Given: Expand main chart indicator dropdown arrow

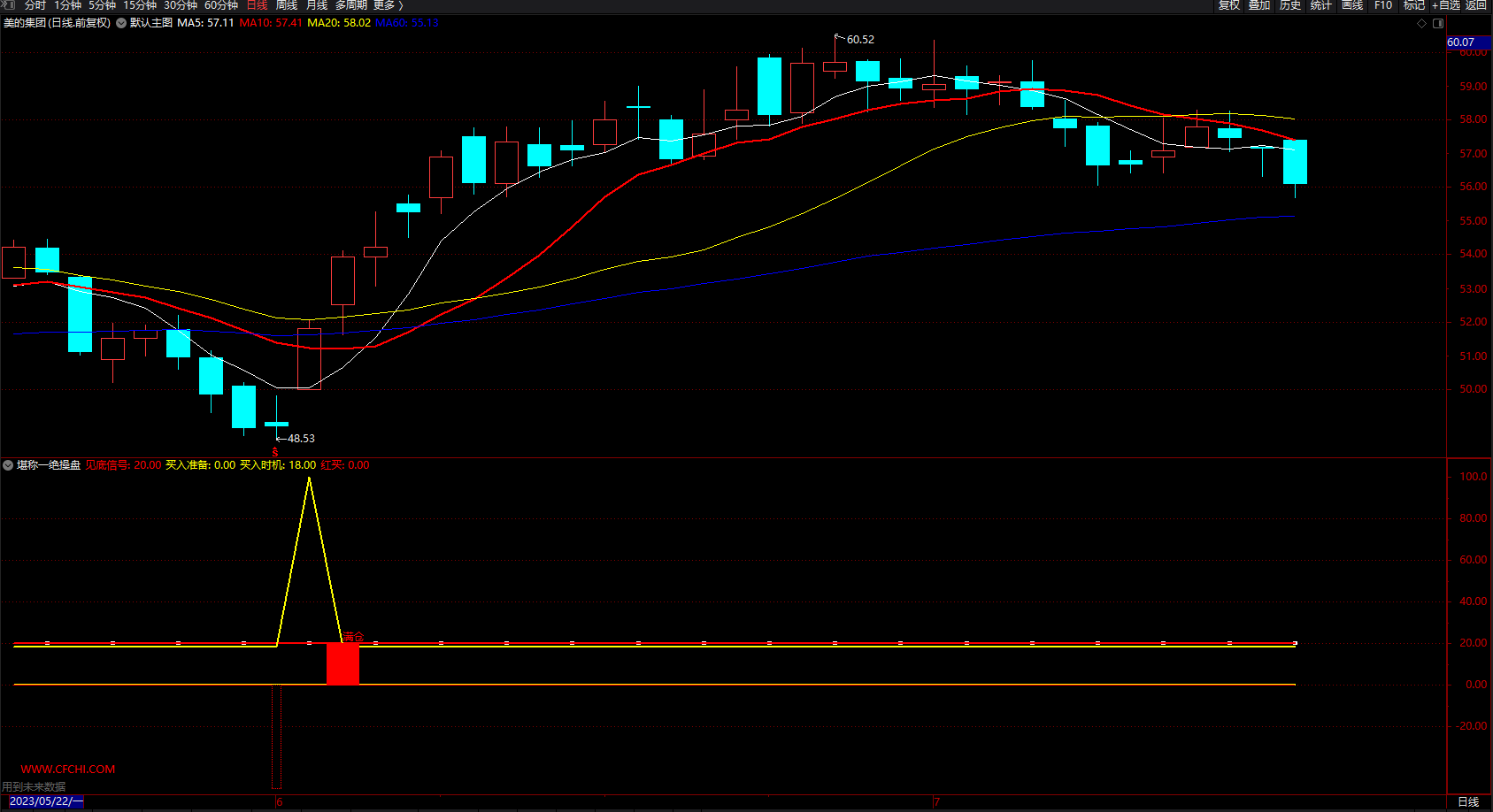Looking at the screenshot, I should coord(121,23).
